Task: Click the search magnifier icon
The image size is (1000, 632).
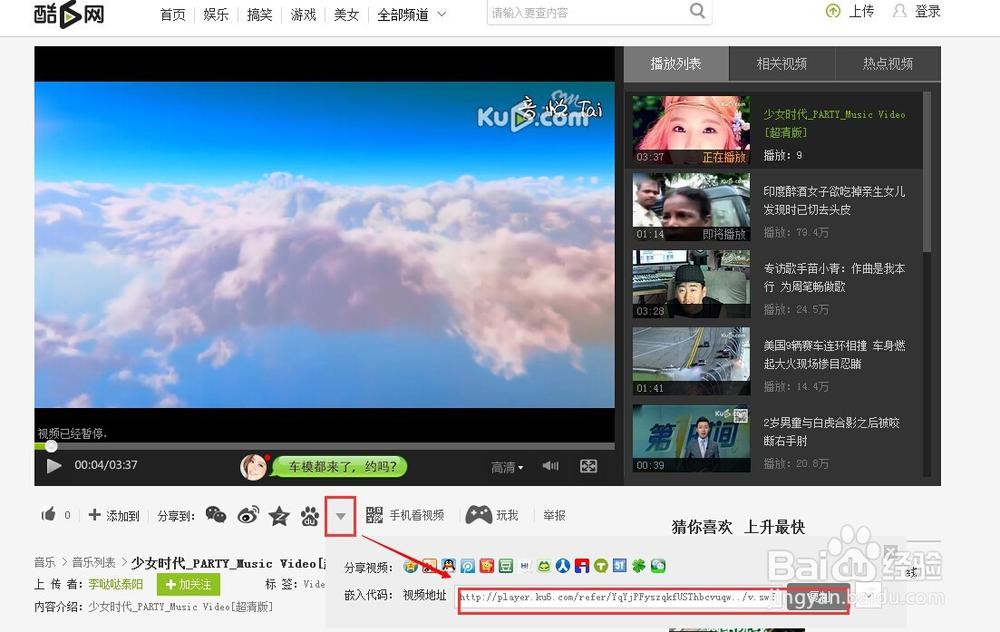Action: coord(697,10)
